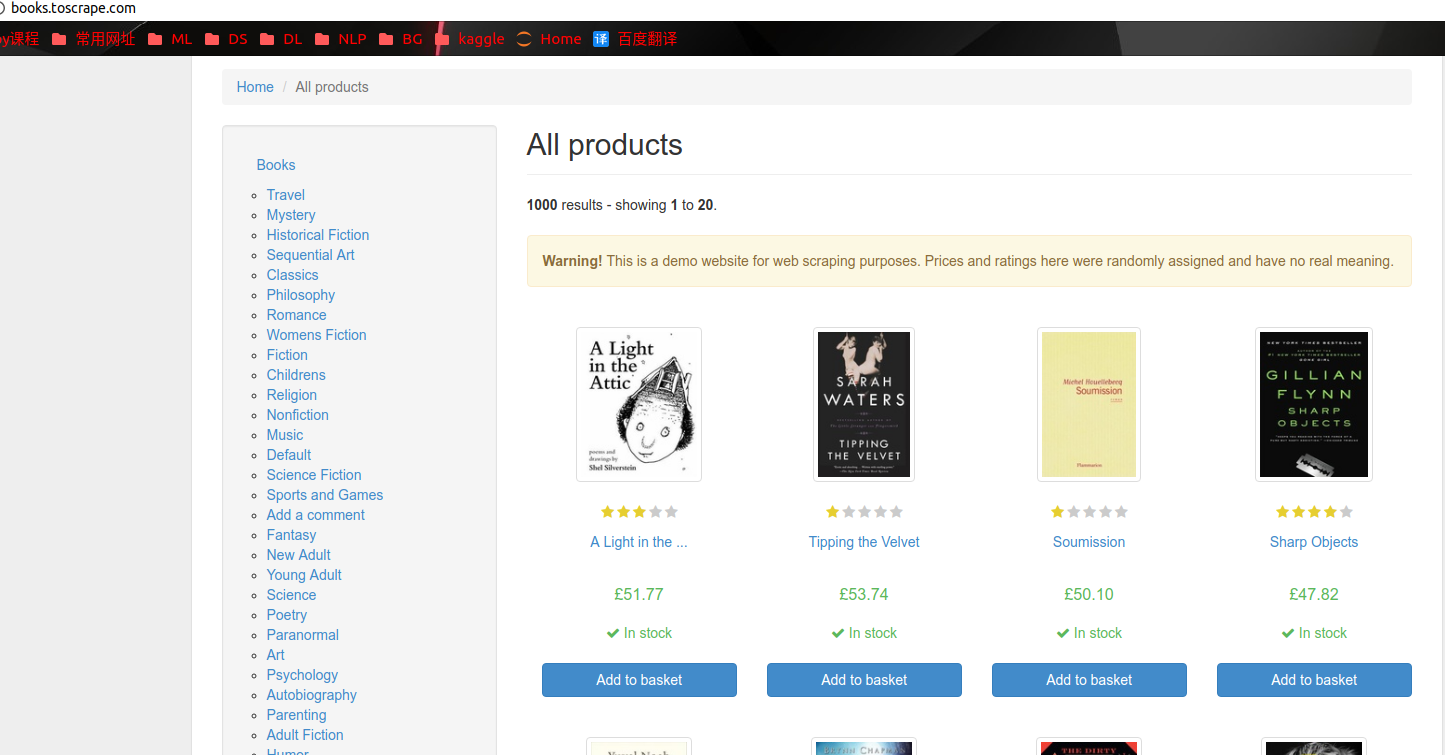Add Soumission to the basket
This screenshot has height=755, width=1445.
(x=1089, y=680)
